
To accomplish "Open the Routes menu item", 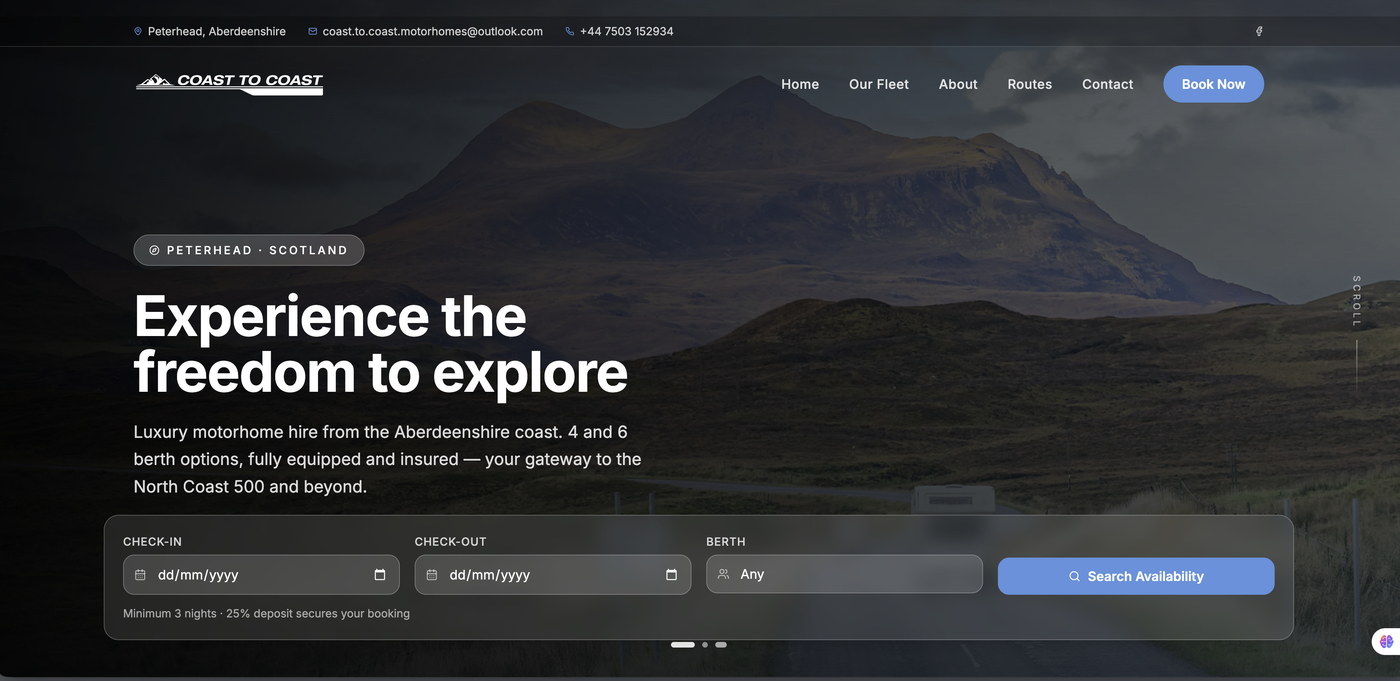I will click(x=1029, y=84).
